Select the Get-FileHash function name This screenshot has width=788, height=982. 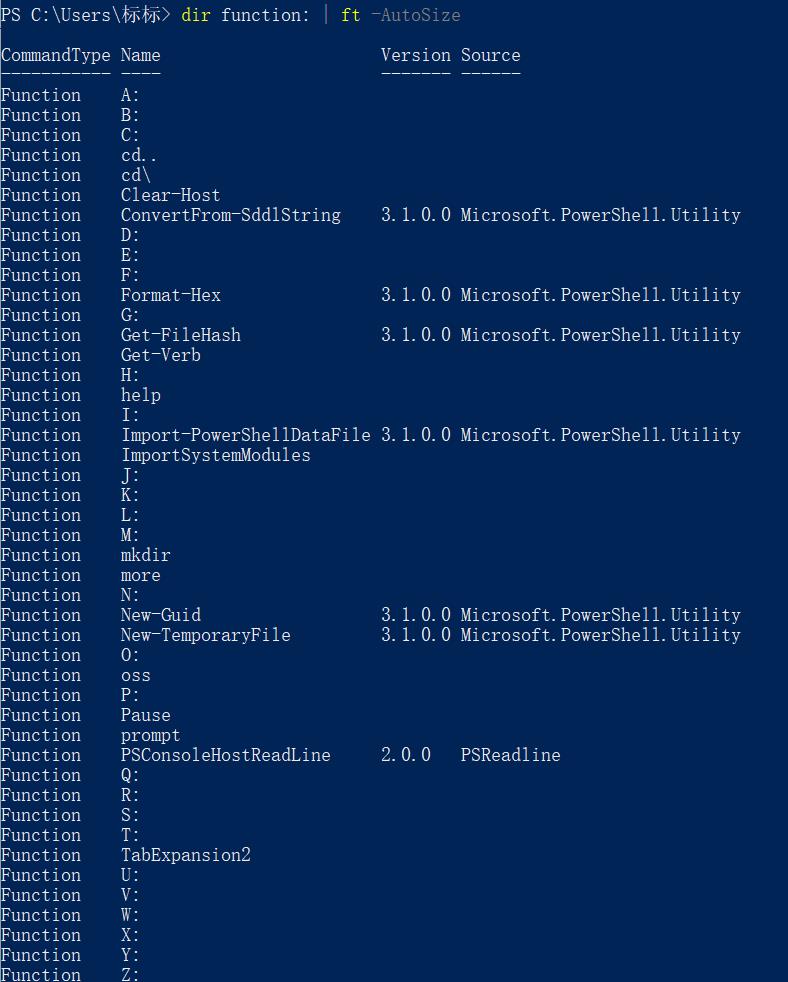(180, 335)
